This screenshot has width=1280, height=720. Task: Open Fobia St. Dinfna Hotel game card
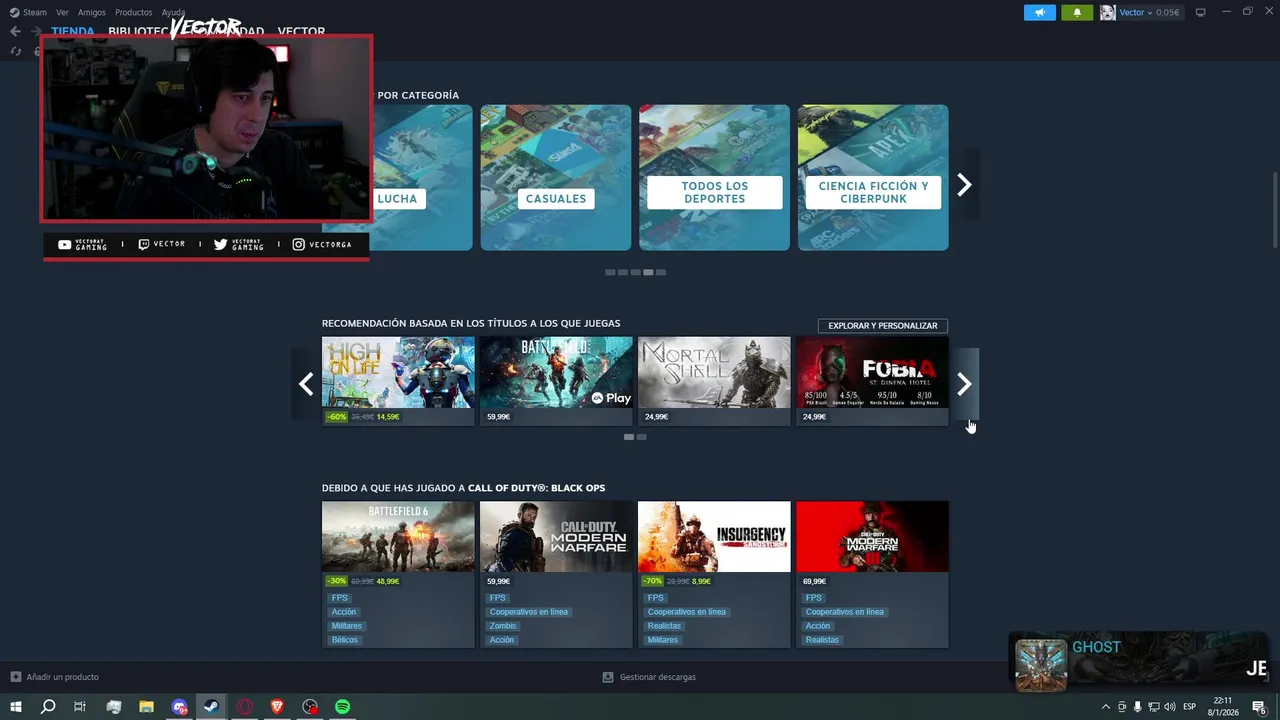click(x=872, y=381)
